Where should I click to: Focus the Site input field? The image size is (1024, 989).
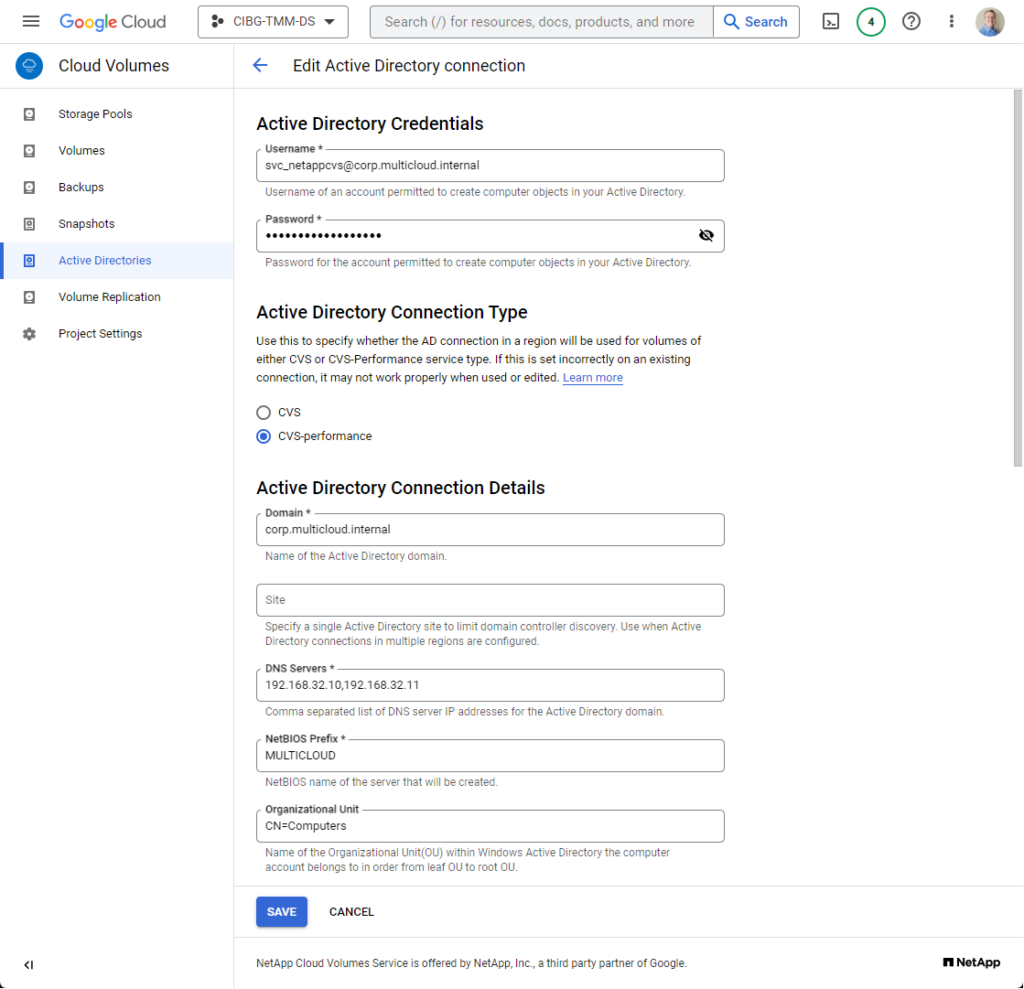point(490,600)
